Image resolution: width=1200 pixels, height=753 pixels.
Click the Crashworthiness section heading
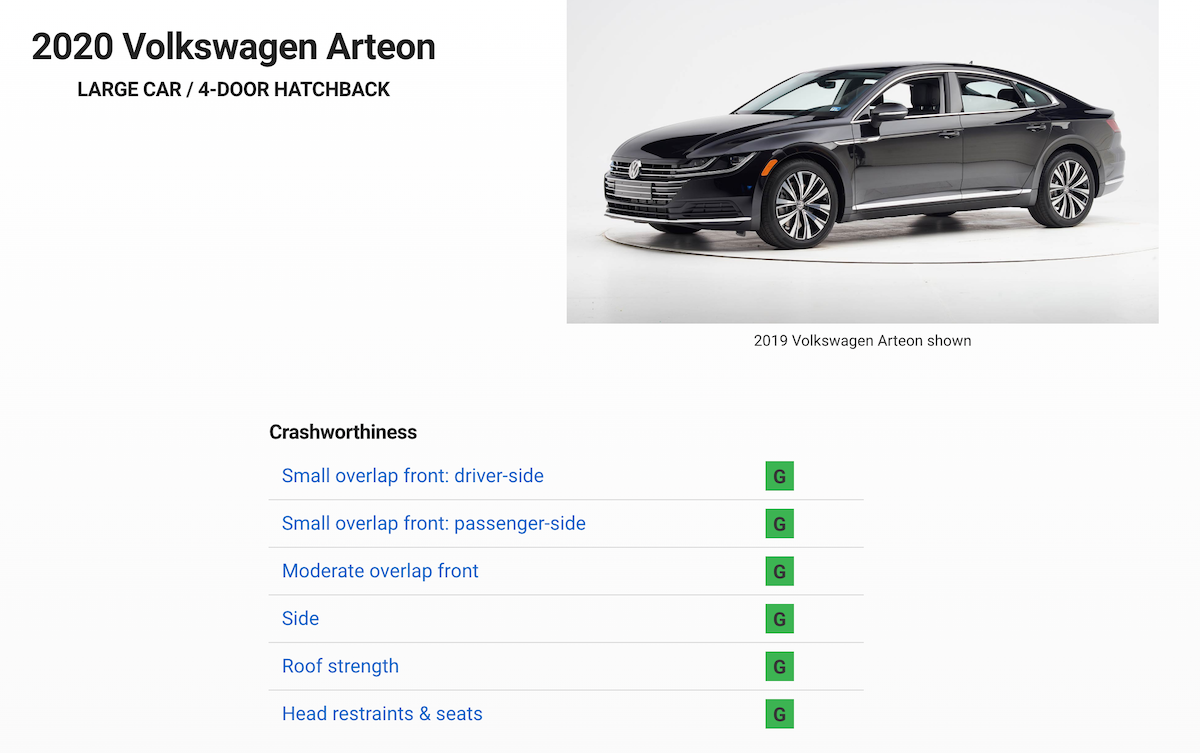[343, 432]
